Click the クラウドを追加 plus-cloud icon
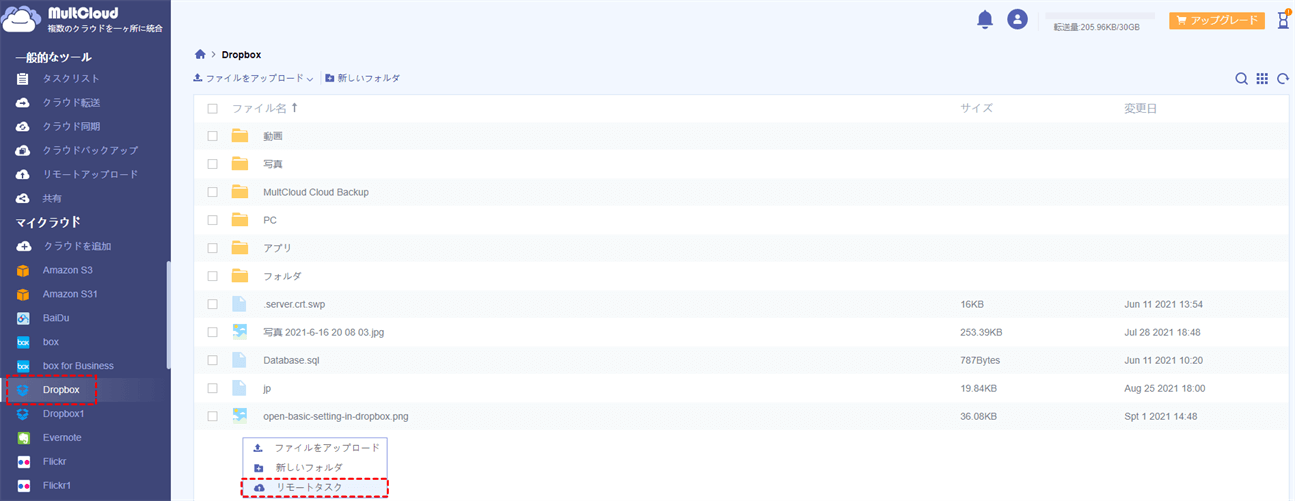1295x501 pixels. pyautogui.click(x=23, y=246)
